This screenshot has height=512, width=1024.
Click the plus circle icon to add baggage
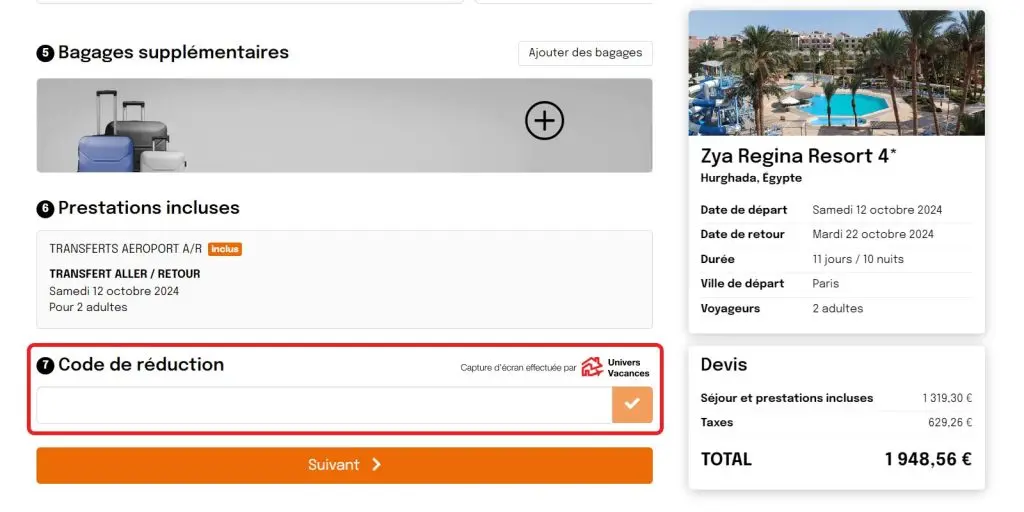(x=544, y=122)
